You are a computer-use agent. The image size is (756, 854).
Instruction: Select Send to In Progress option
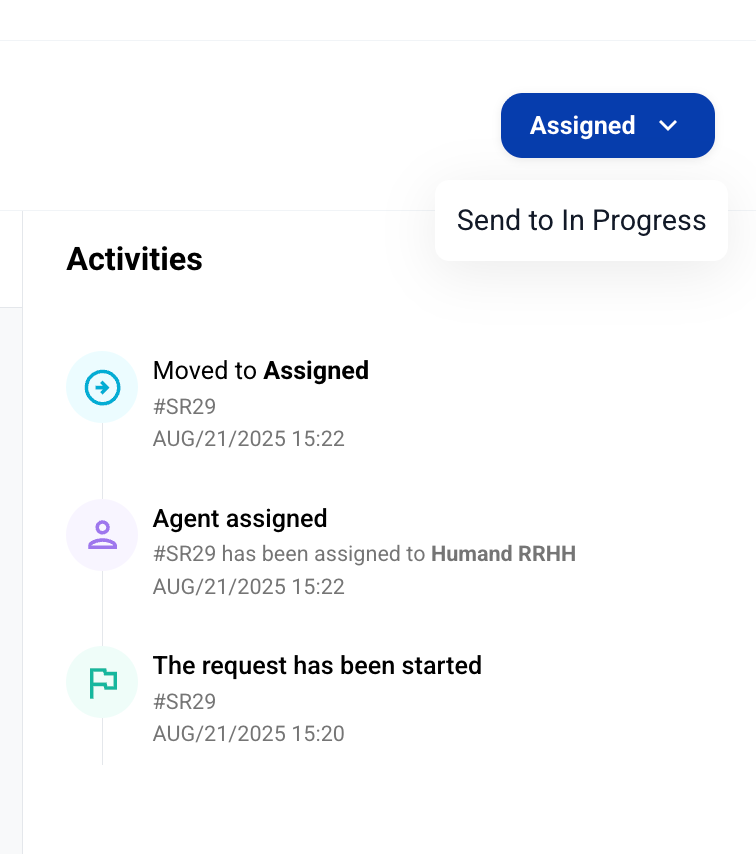(581, 220)
